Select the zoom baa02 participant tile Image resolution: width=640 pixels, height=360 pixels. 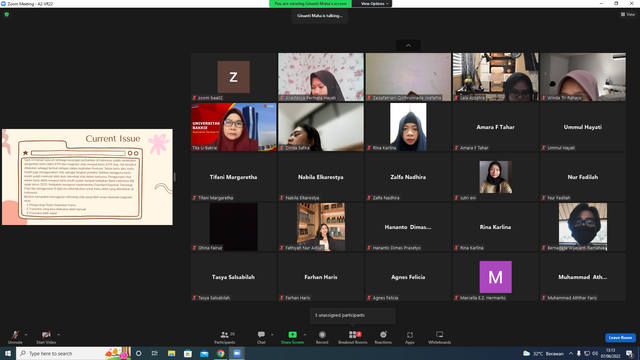[x=233, y=77]
